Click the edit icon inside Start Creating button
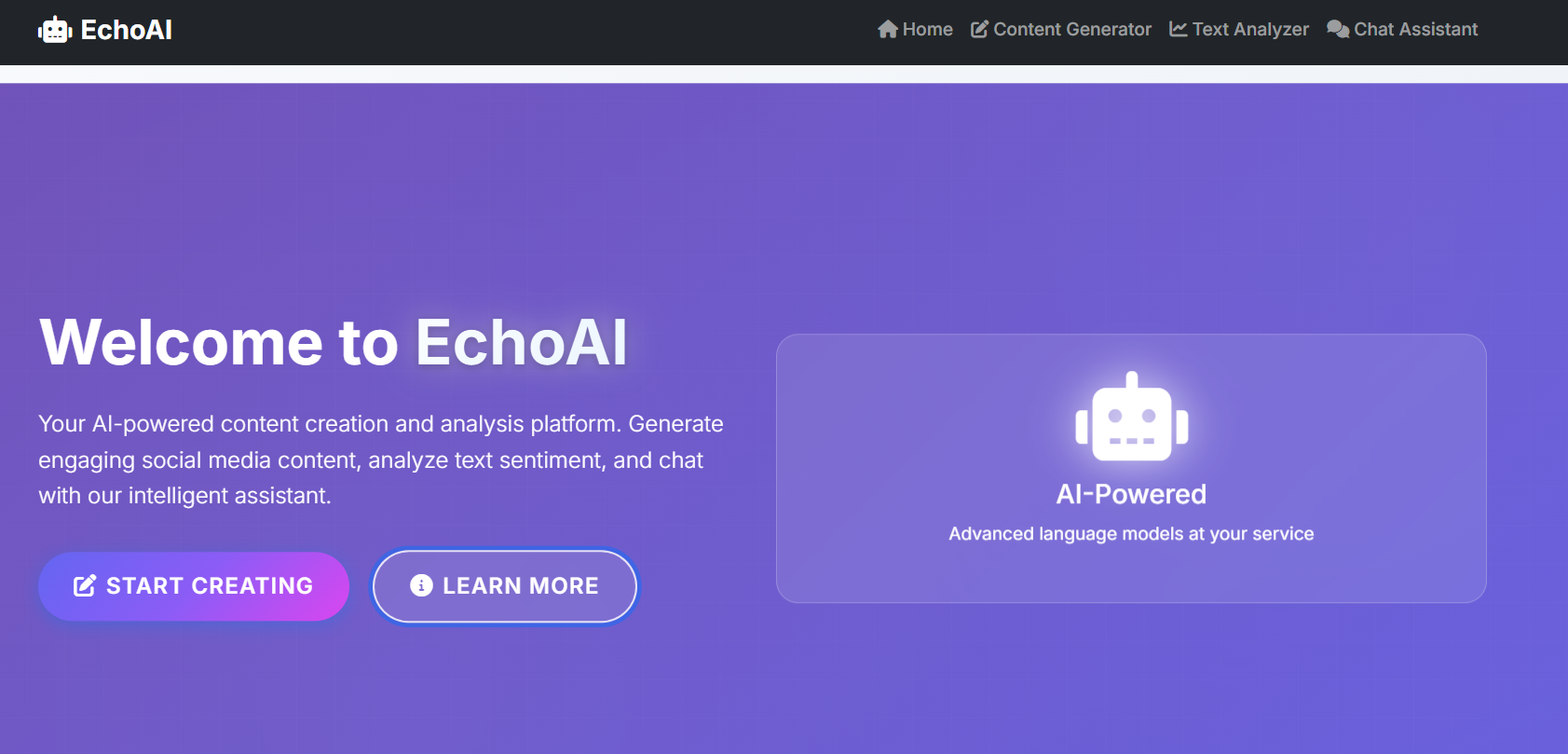The height and width of the screenshot is (754, 1568). (84, 585)
